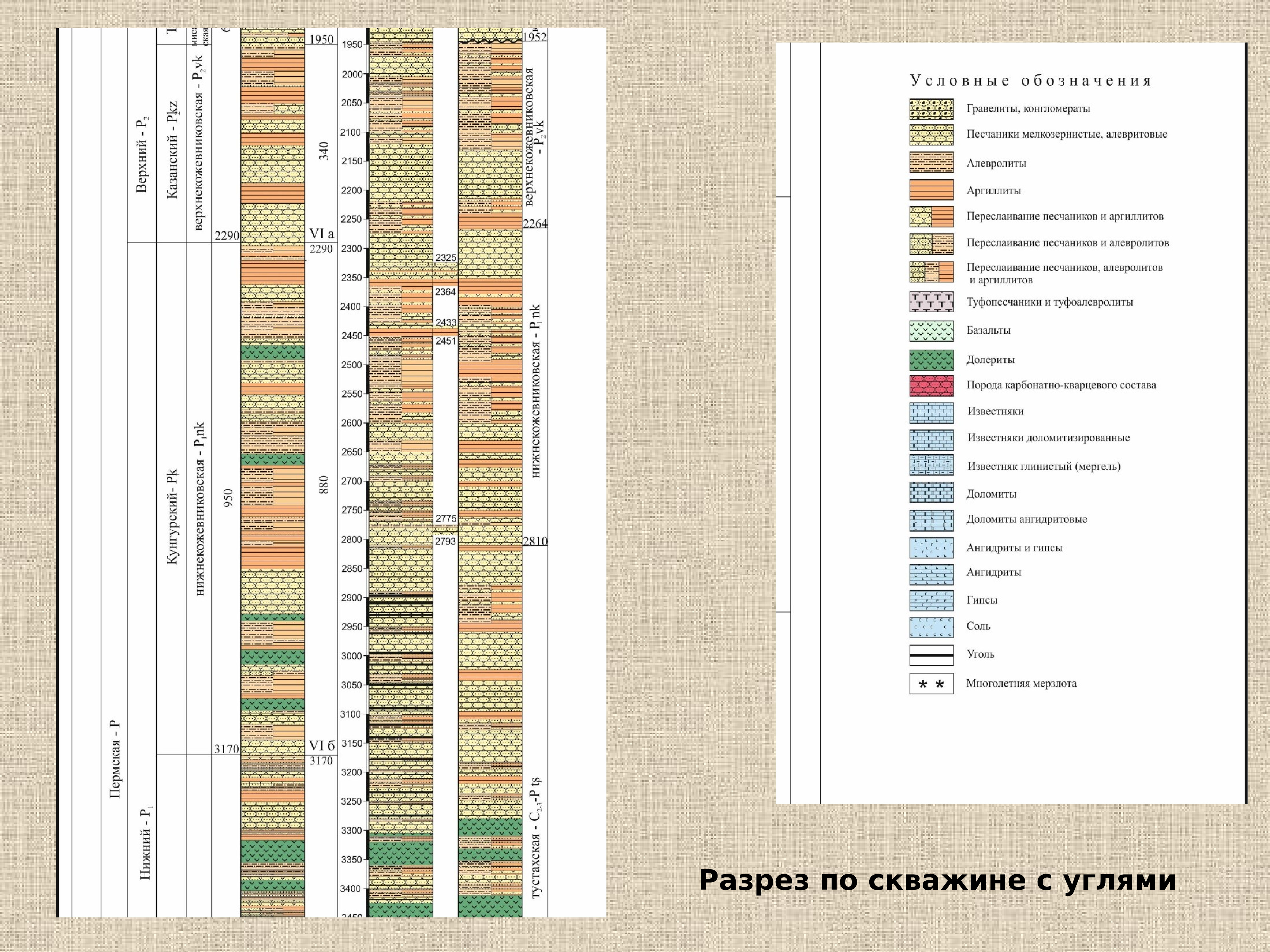Select the Многолетняя мерзлота asterisks legend symbol
This screenshot has height=952, width=1270.
point(931,684)
